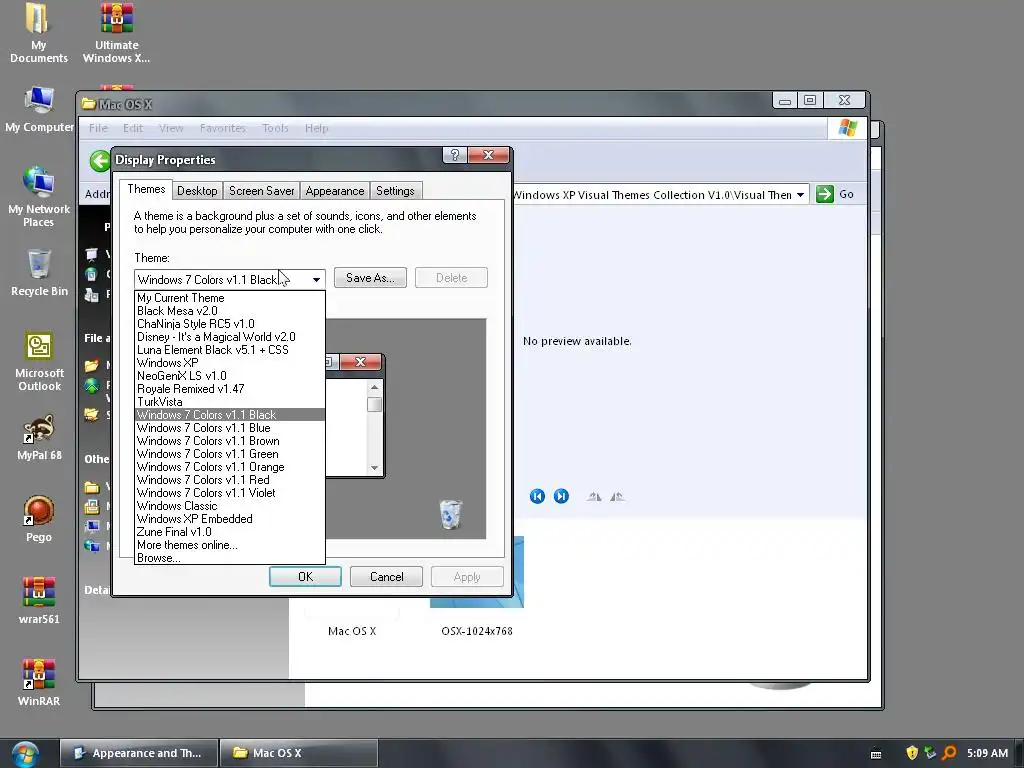Open the File menu in Mac OS X window

(98, 128)
